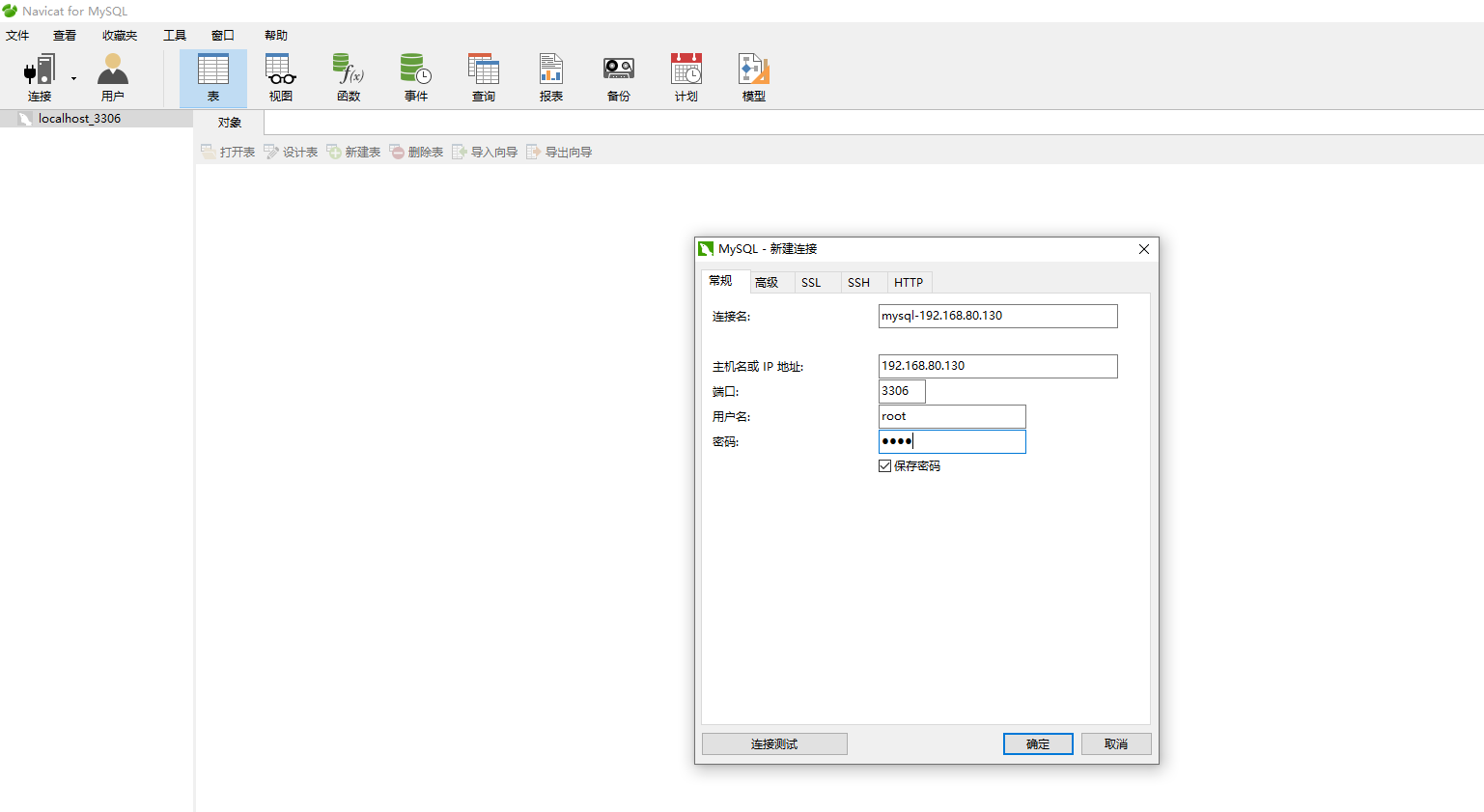
Task: Open the 连接 (Connection) toolbar icon
Action: [x=40, y=78]
